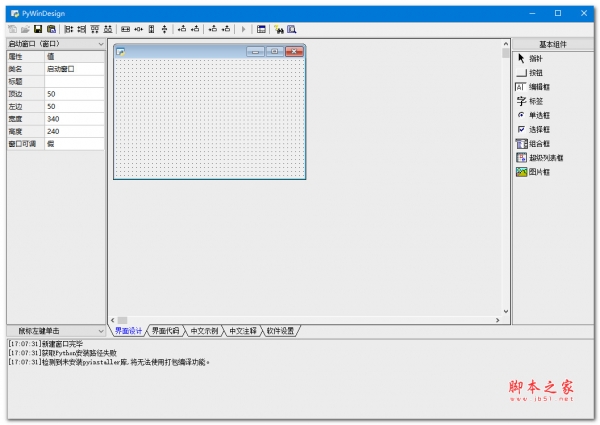Select the 单选框 radio button component
Screen dimensions: 600x425
click(x=533, y=115)
